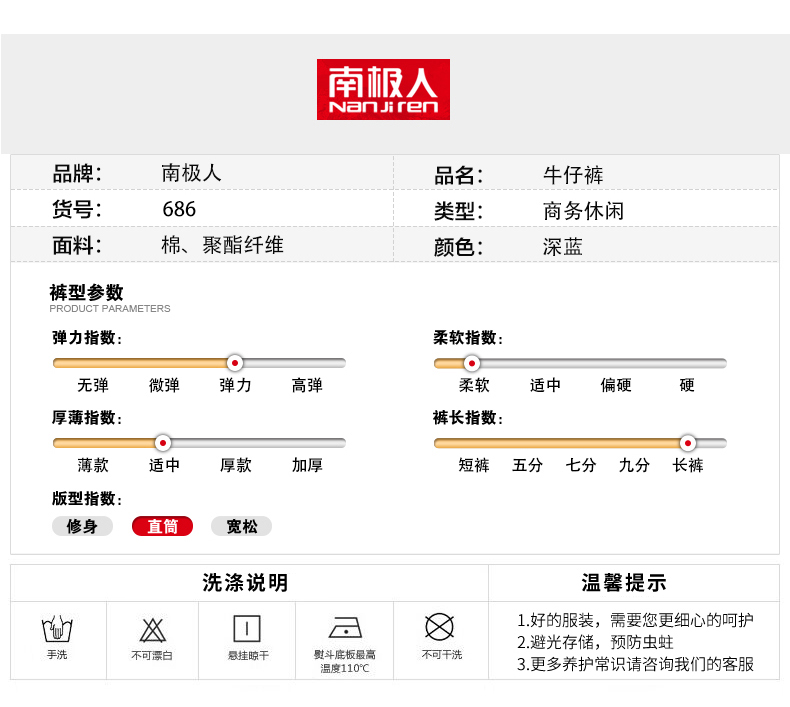
Task: Click the 无弹 elasticity label
Action: tap(93, 385)
